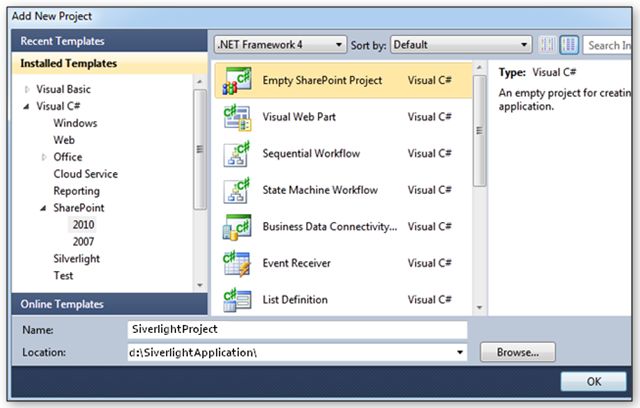This screenshot has width=640, height=408.
Task: Click the State Machine Workflow label
Action: [320, 190]
